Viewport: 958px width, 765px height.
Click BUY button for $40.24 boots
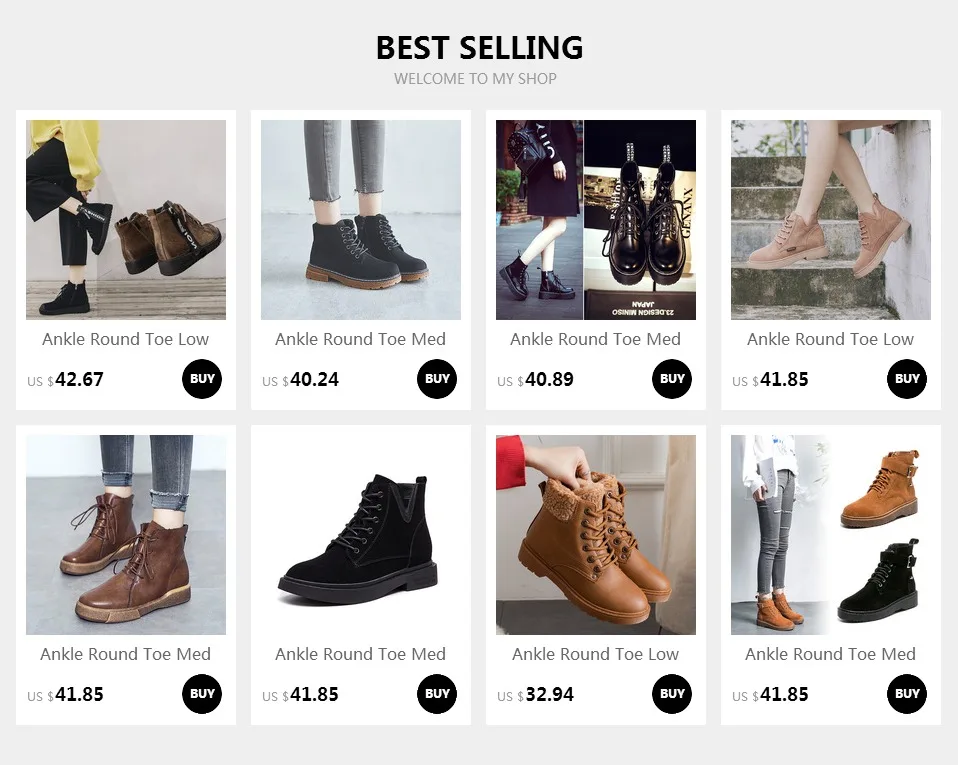tap(437, 379)
